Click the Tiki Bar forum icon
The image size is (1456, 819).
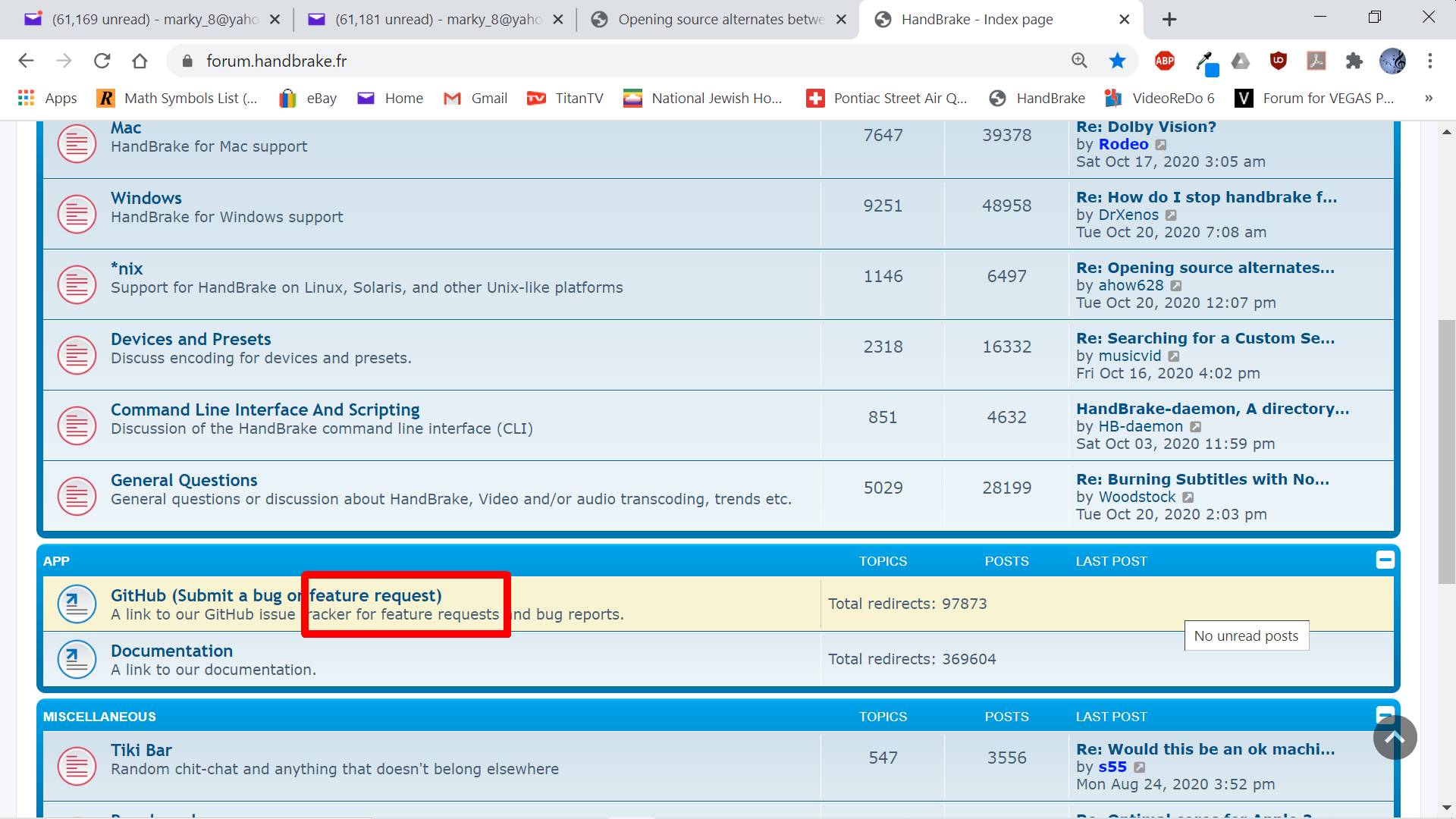[77, 766]
